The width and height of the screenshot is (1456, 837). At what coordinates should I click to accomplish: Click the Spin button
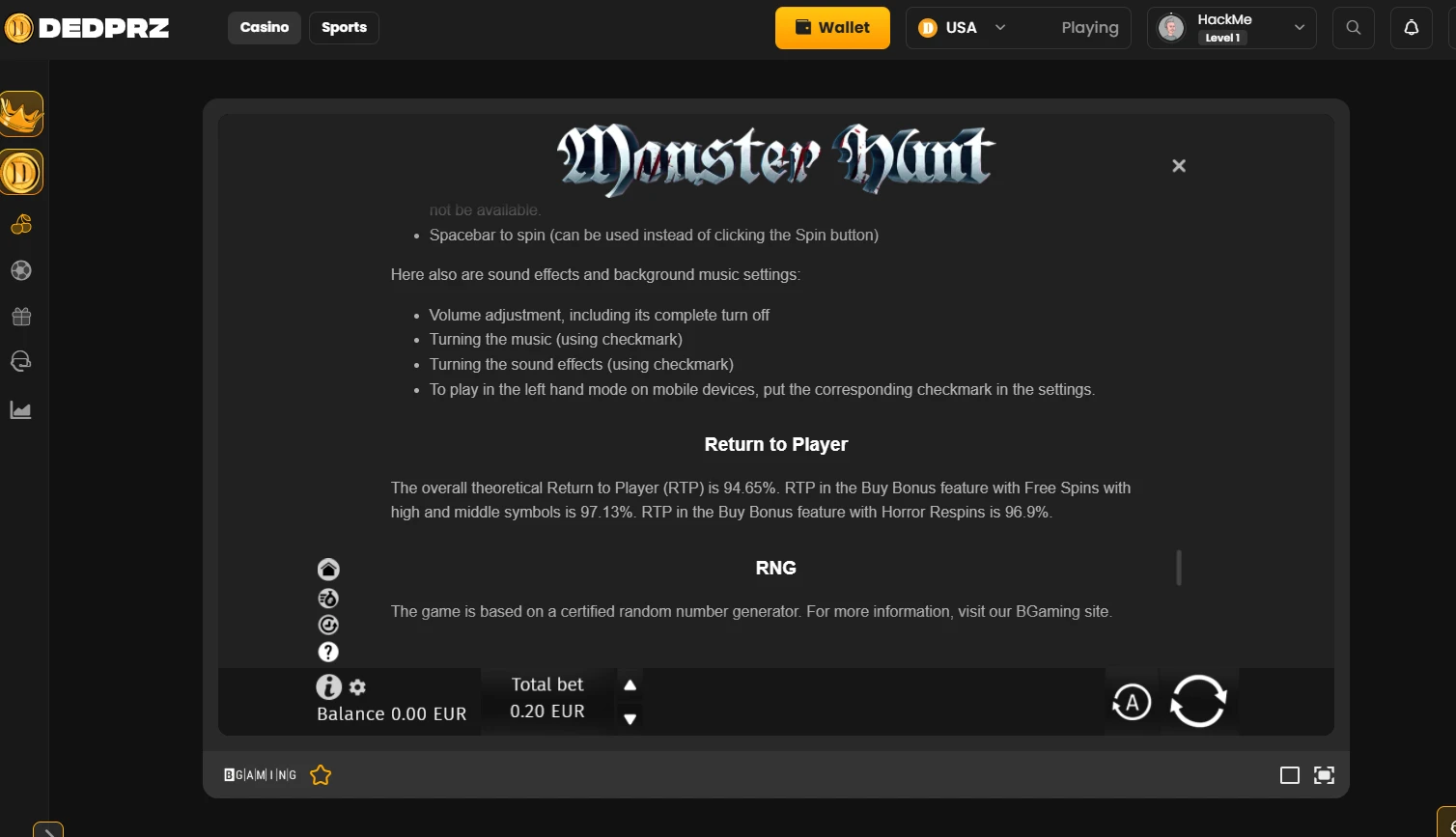[1198, 701]
